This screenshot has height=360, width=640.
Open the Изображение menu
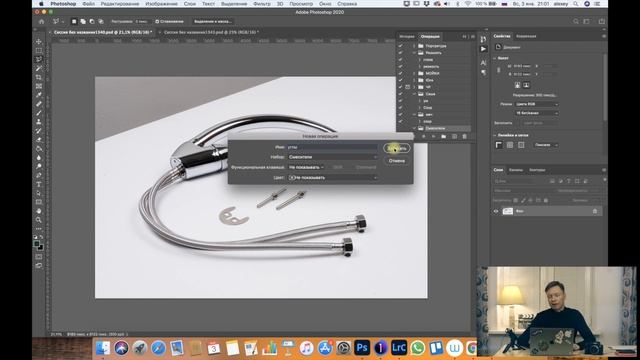(161, 4)
